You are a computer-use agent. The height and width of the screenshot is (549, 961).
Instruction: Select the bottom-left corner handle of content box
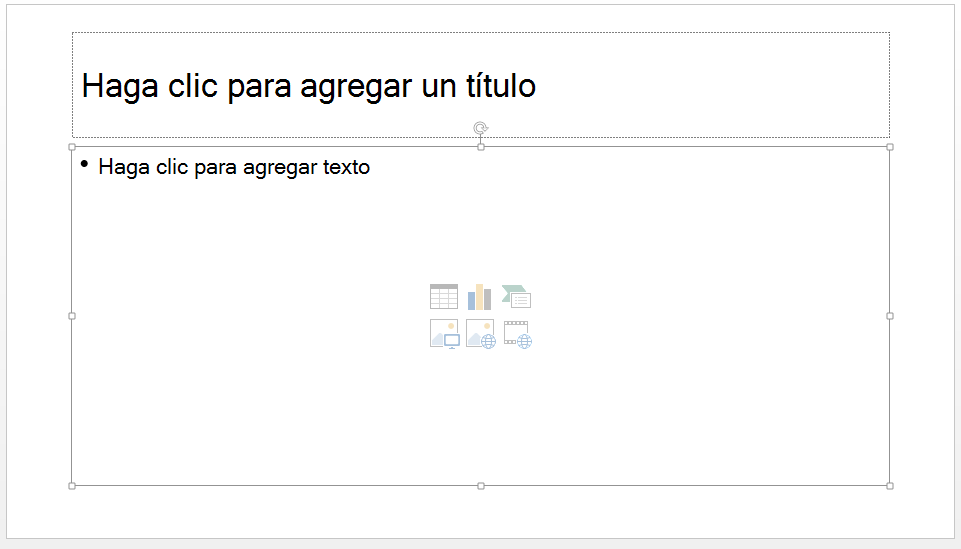72,486
